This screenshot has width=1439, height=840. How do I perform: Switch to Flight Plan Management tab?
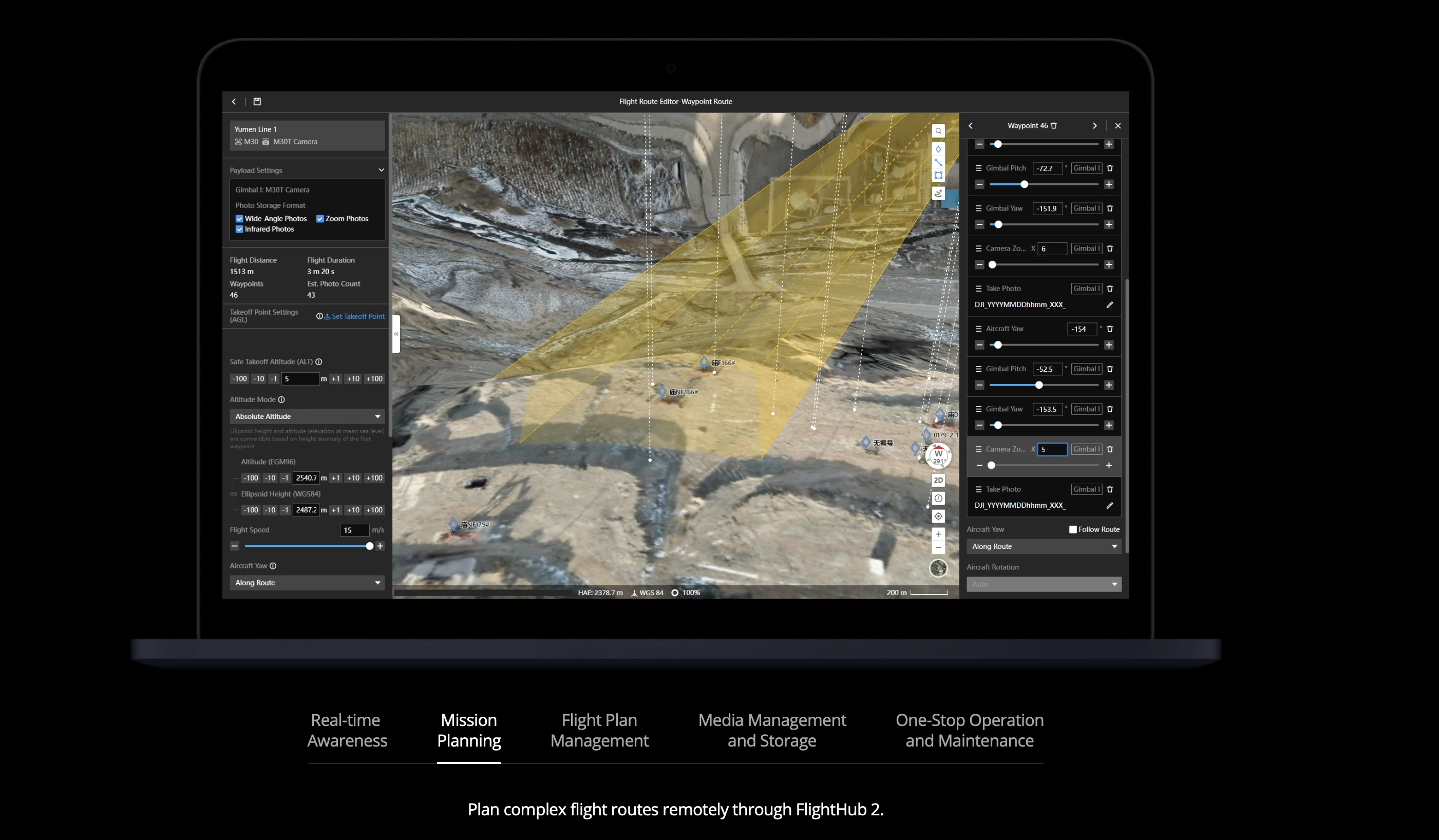pyautogui.click(x=599, y=730)
